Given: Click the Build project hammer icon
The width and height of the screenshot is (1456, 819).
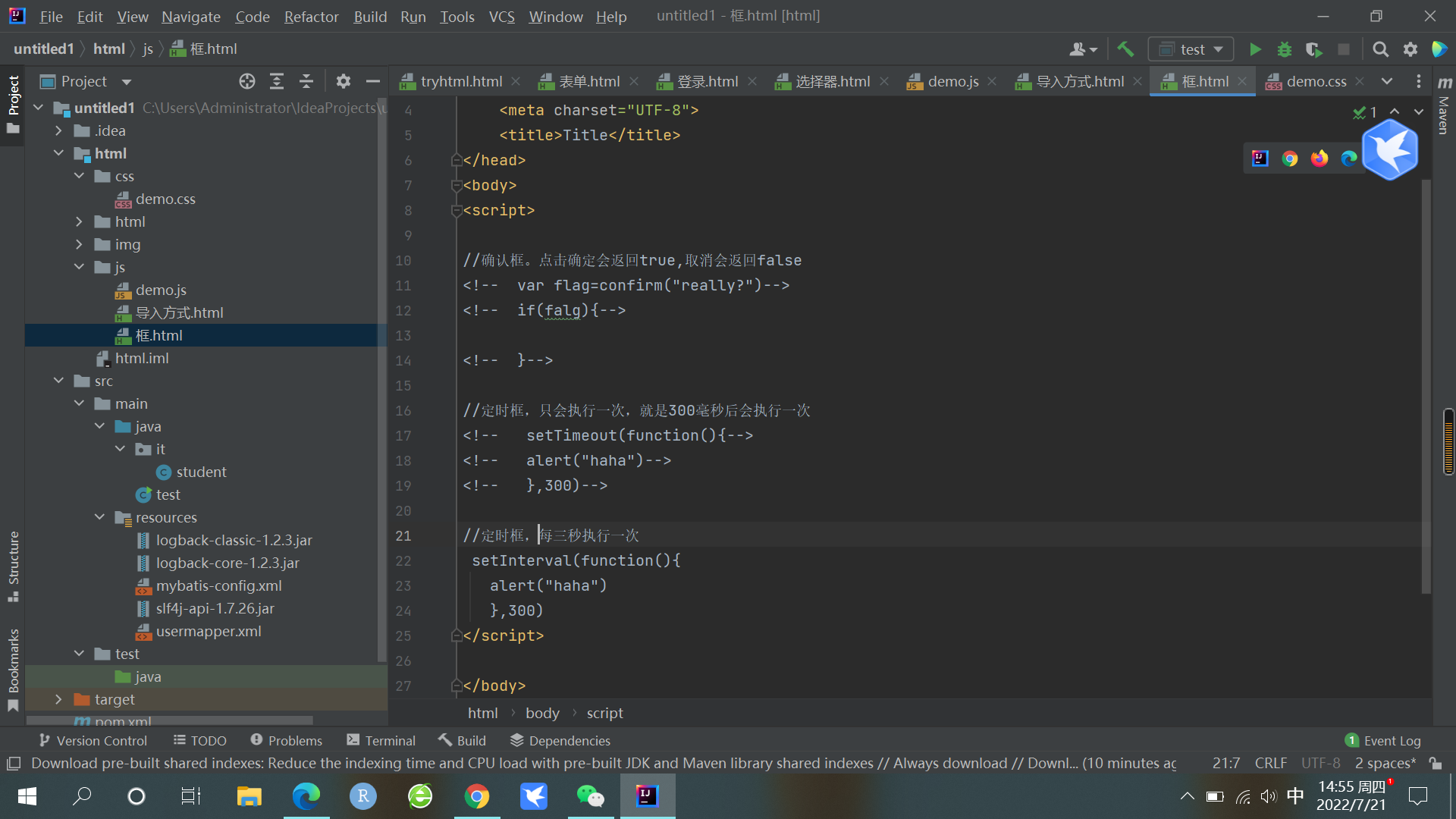Looking at the screenshot, I should [1125, 49].
